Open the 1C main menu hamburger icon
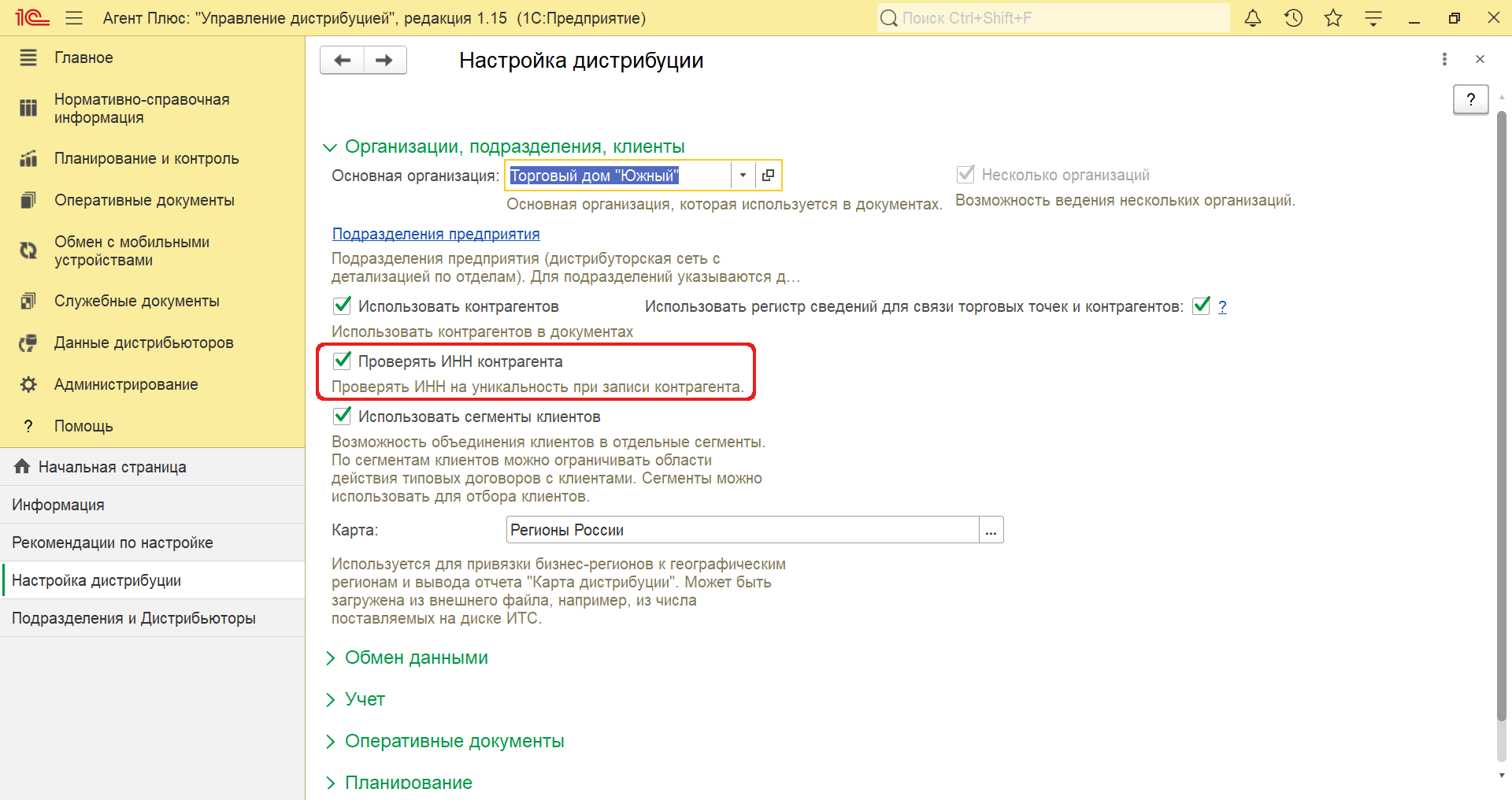Screen dimensions: 1512x800 click(x=74, y=18)
